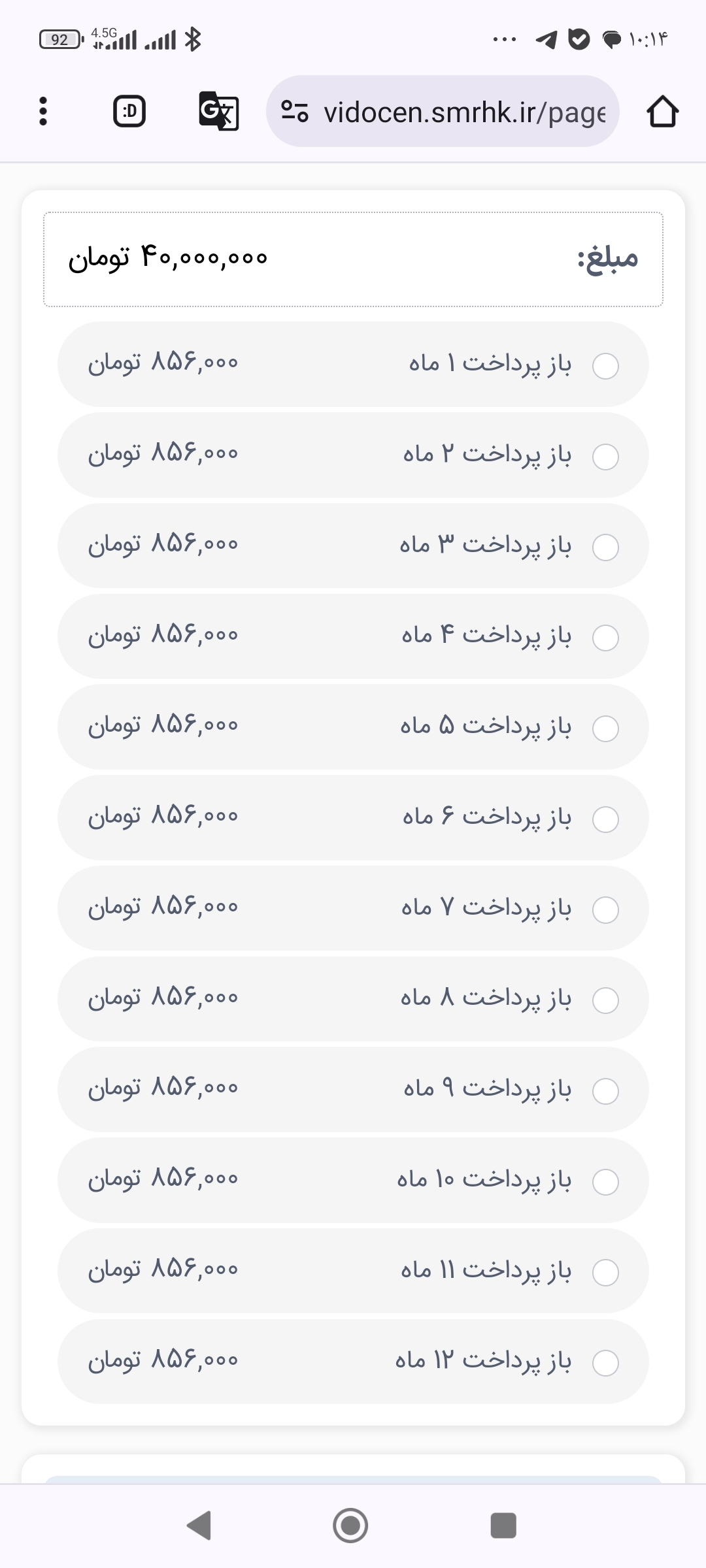Viewport: 706px width, 1568px height.
Task: Open the browser tab switcher icon
Action: tap(129, 112)
